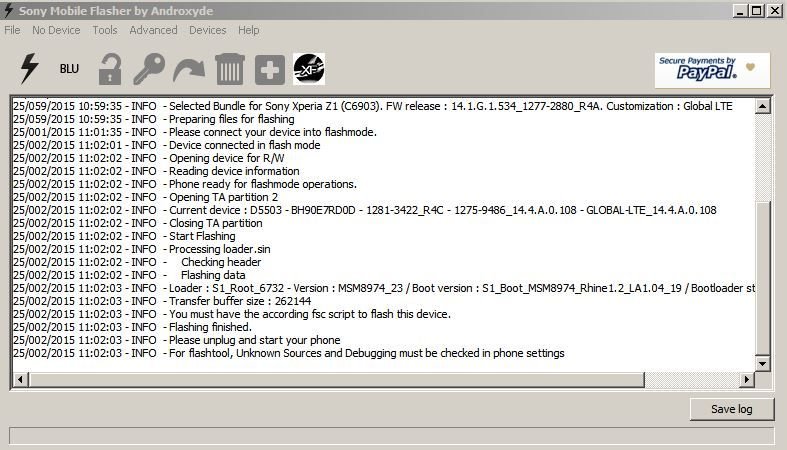
Task: Click the vertical scrollbar thumb of log
Action: tap(762, 278)
